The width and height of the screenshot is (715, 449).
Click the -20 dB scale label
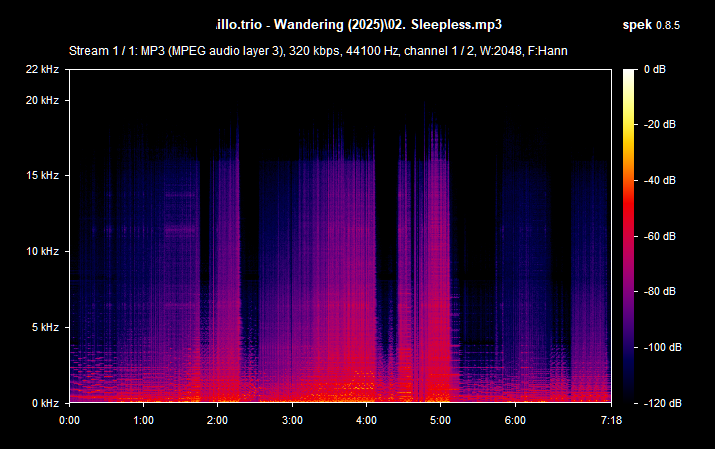coord(659,124)
